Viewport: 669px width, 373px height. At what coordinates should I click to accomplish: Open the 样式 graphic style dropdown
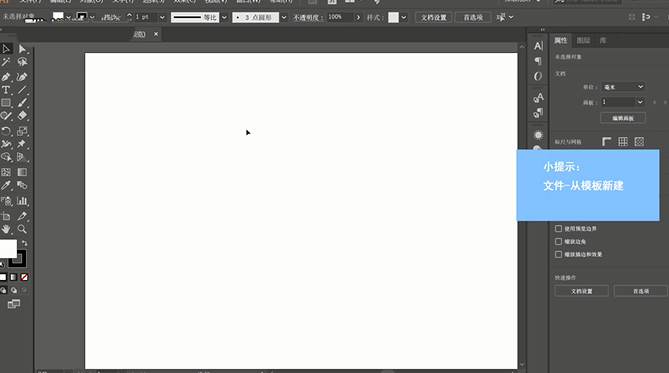click(404, 17)
